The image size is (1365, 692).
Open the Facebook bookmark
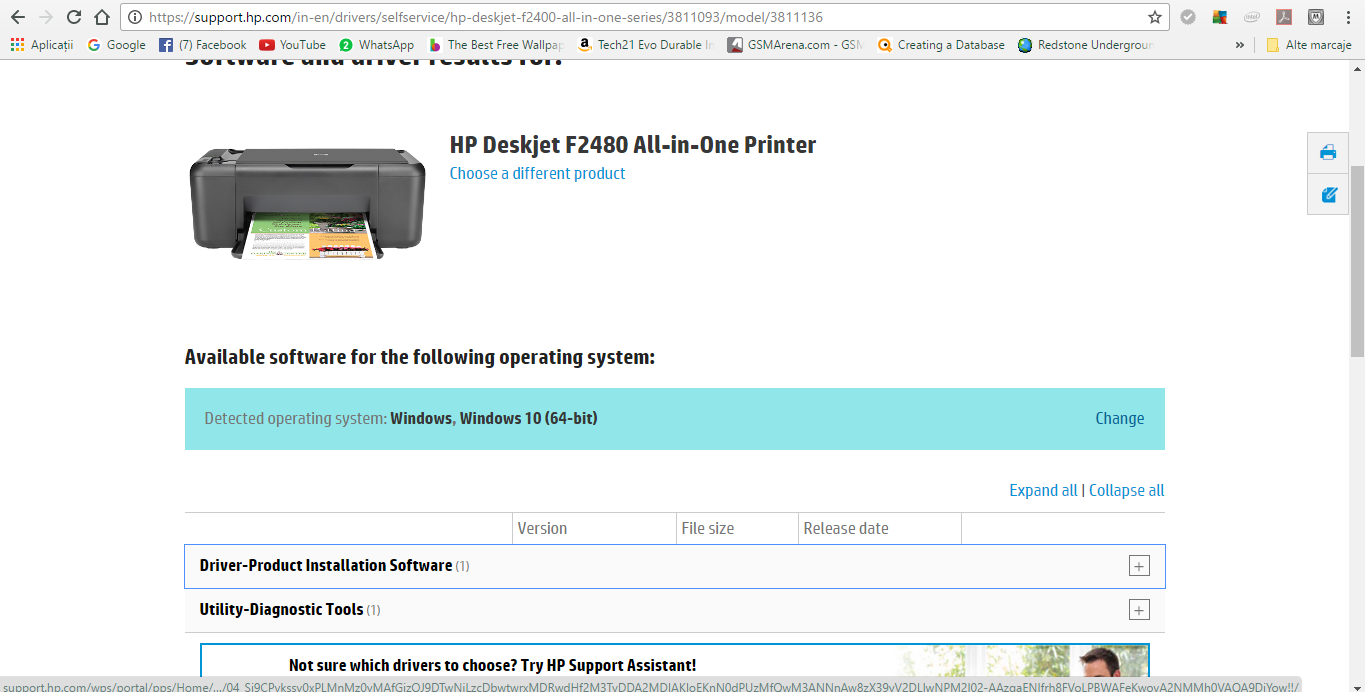(203, 45)
